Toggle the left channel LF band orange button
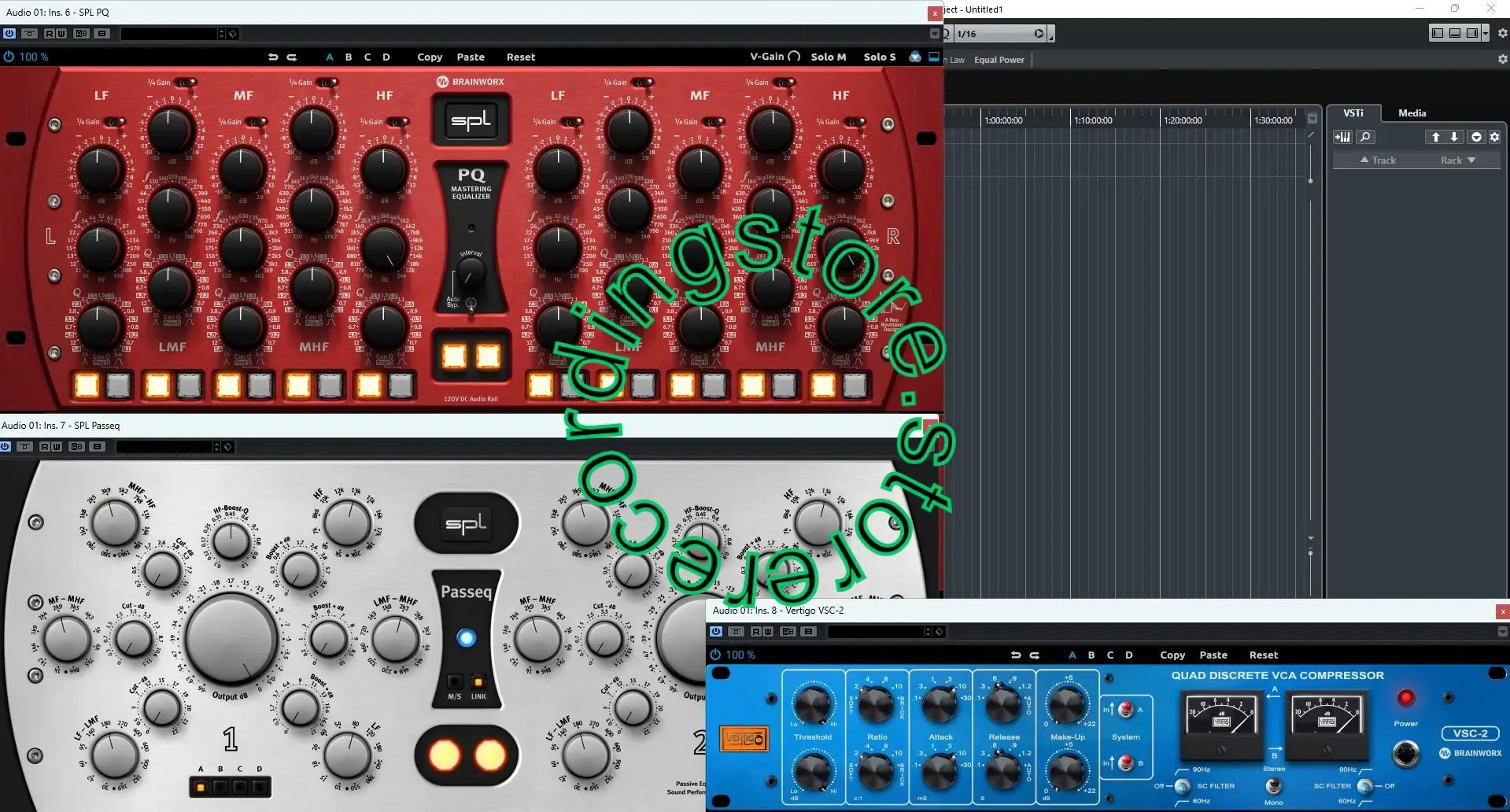1510x812 pixels. click(87, 386)
